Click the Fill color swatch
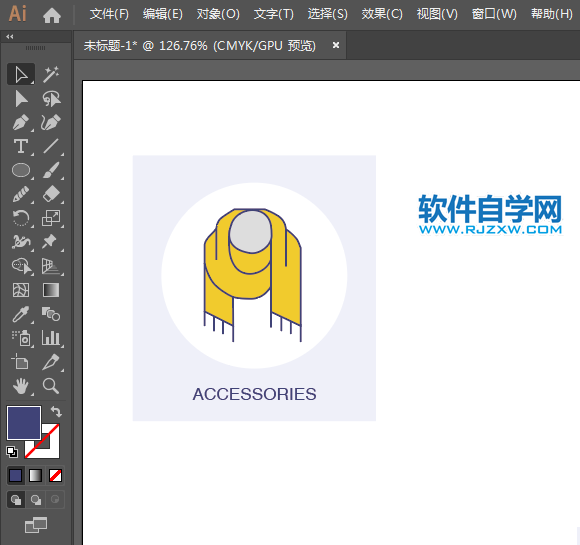 (24, 423)
